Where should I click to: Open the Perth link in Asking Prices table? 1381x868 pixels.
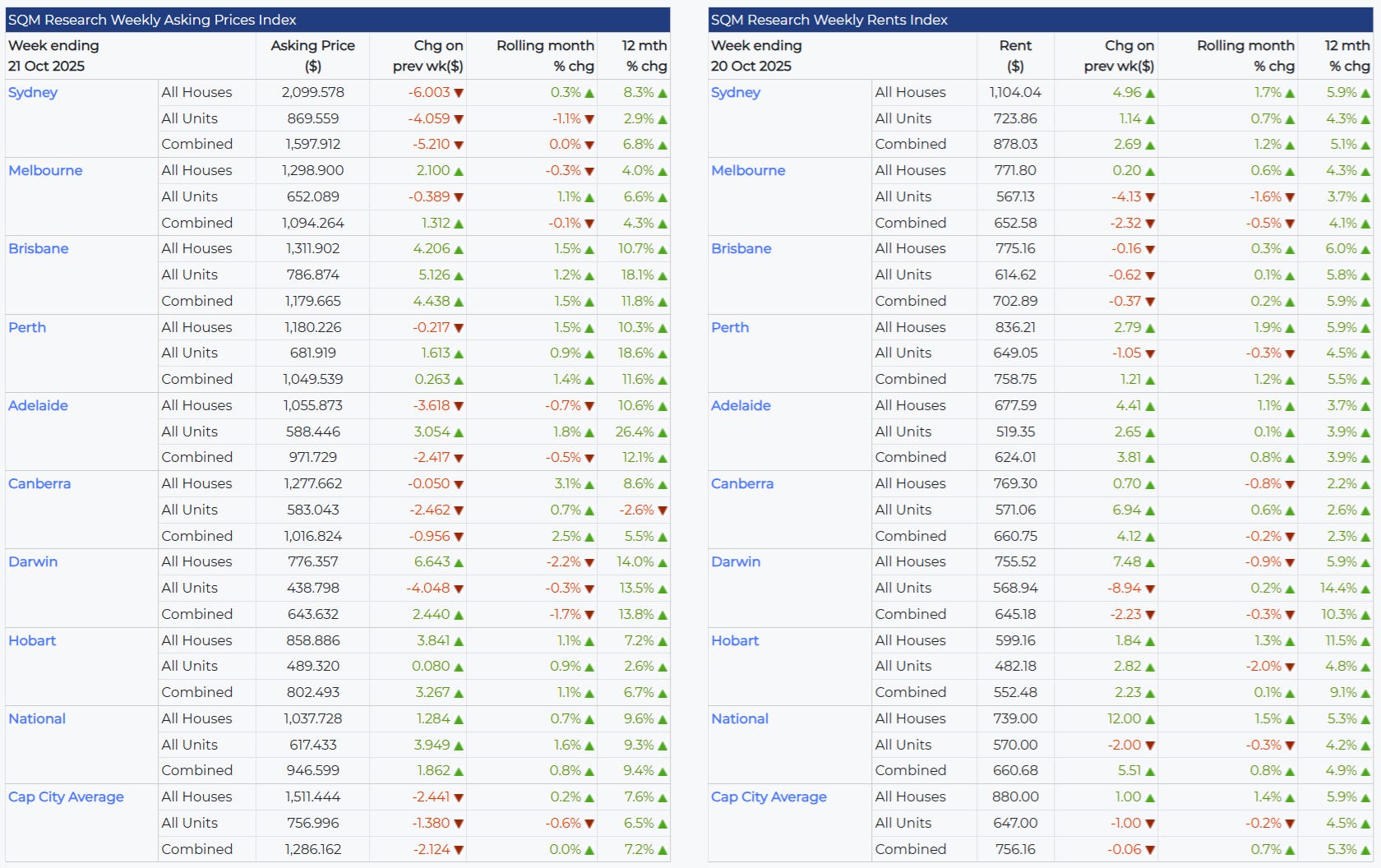[27, 327]
